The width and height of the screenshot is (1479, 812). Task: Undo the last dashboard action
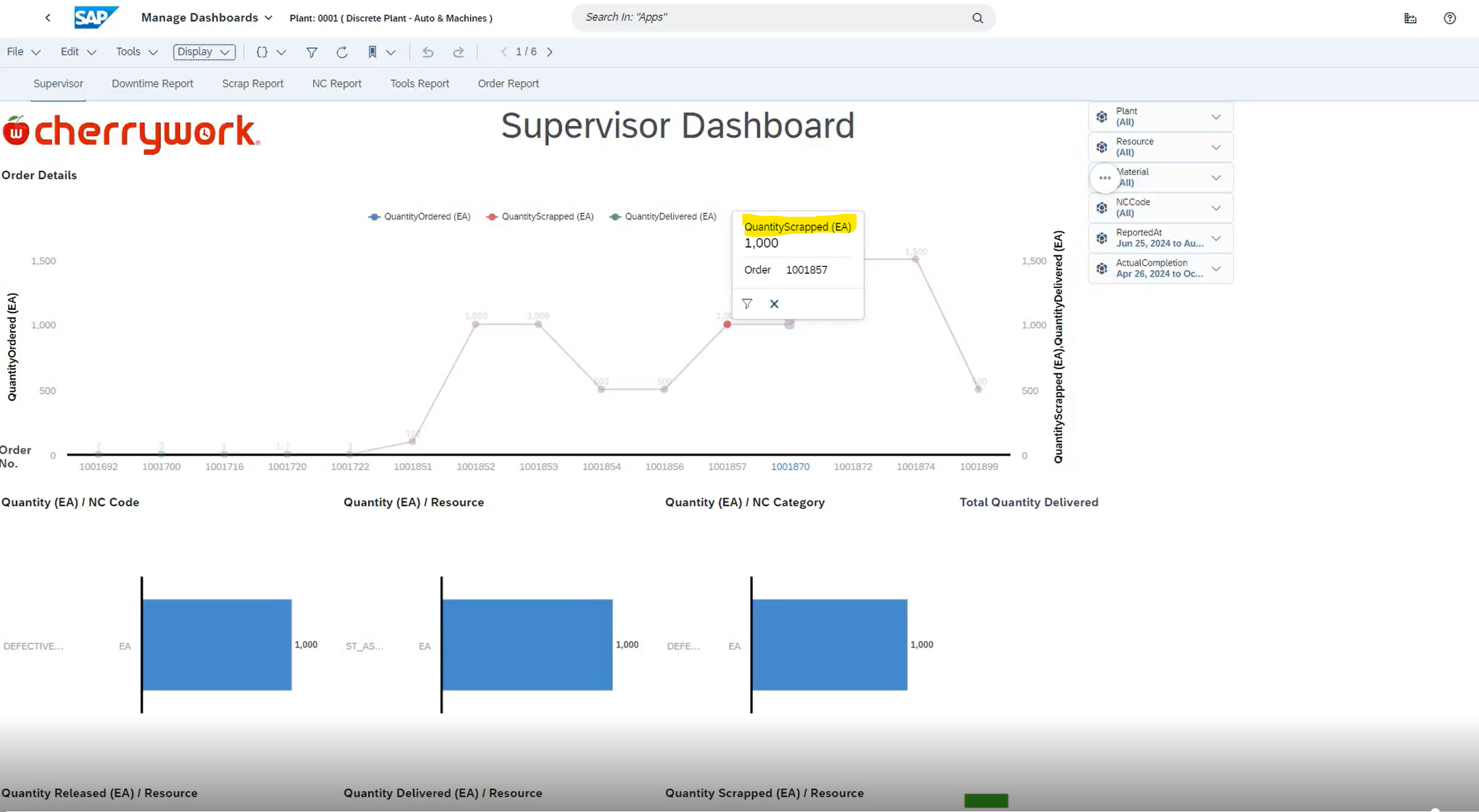(x=428, y=52)
